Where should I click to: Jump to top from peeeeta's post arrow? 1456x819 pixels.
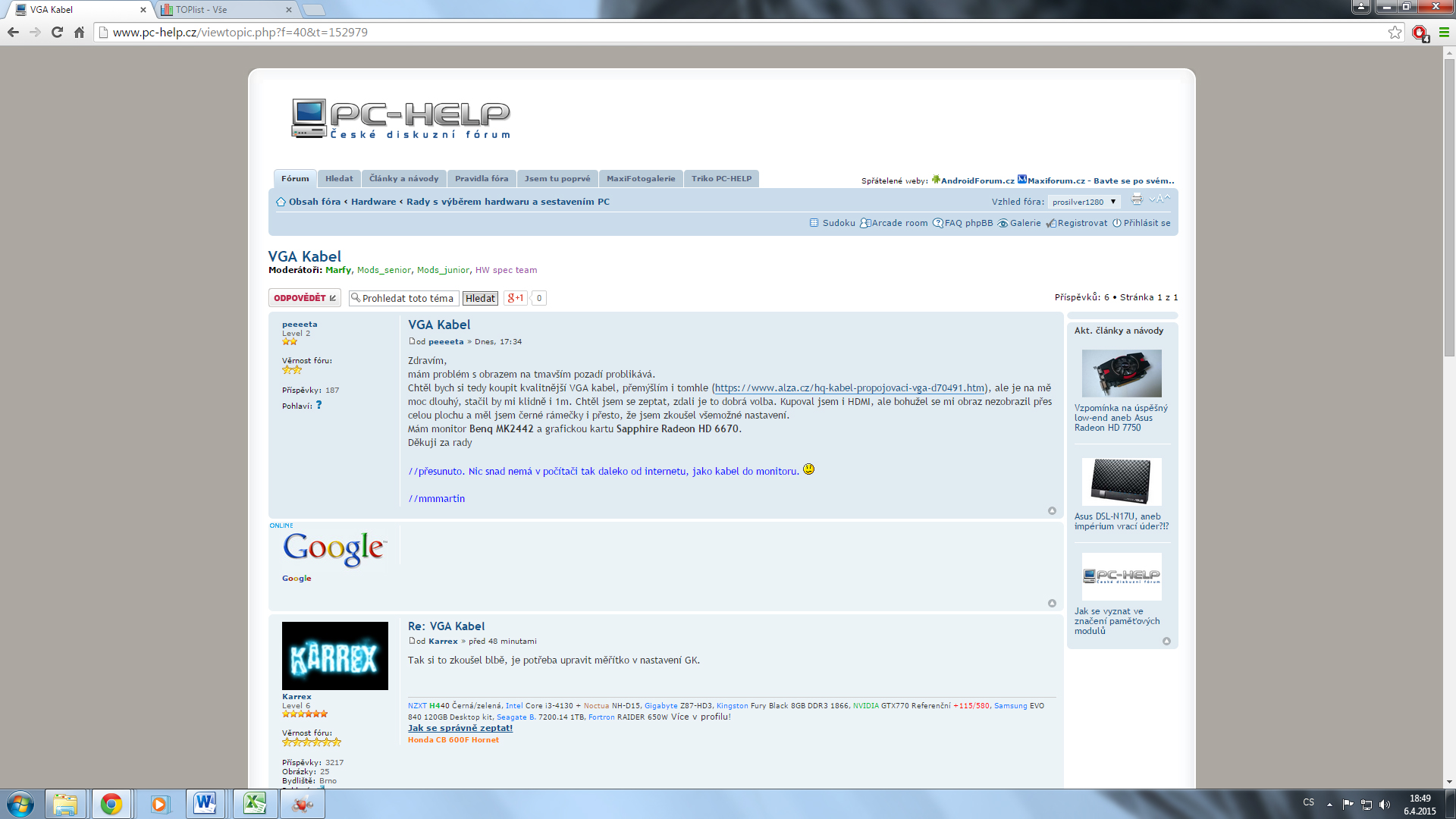click(1052, 510)
